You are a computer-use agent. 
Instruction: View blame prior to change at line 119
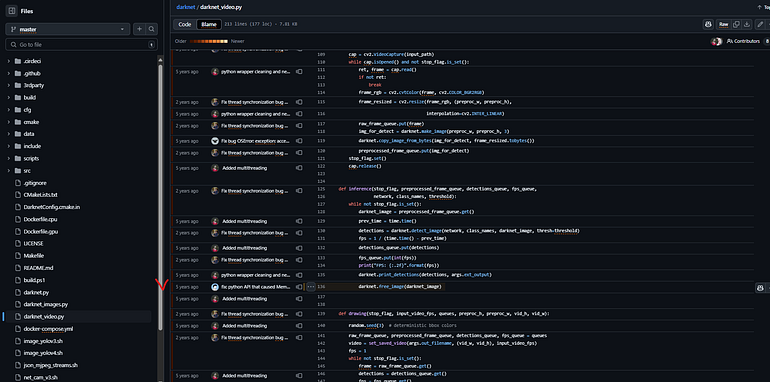click(299, 141)
